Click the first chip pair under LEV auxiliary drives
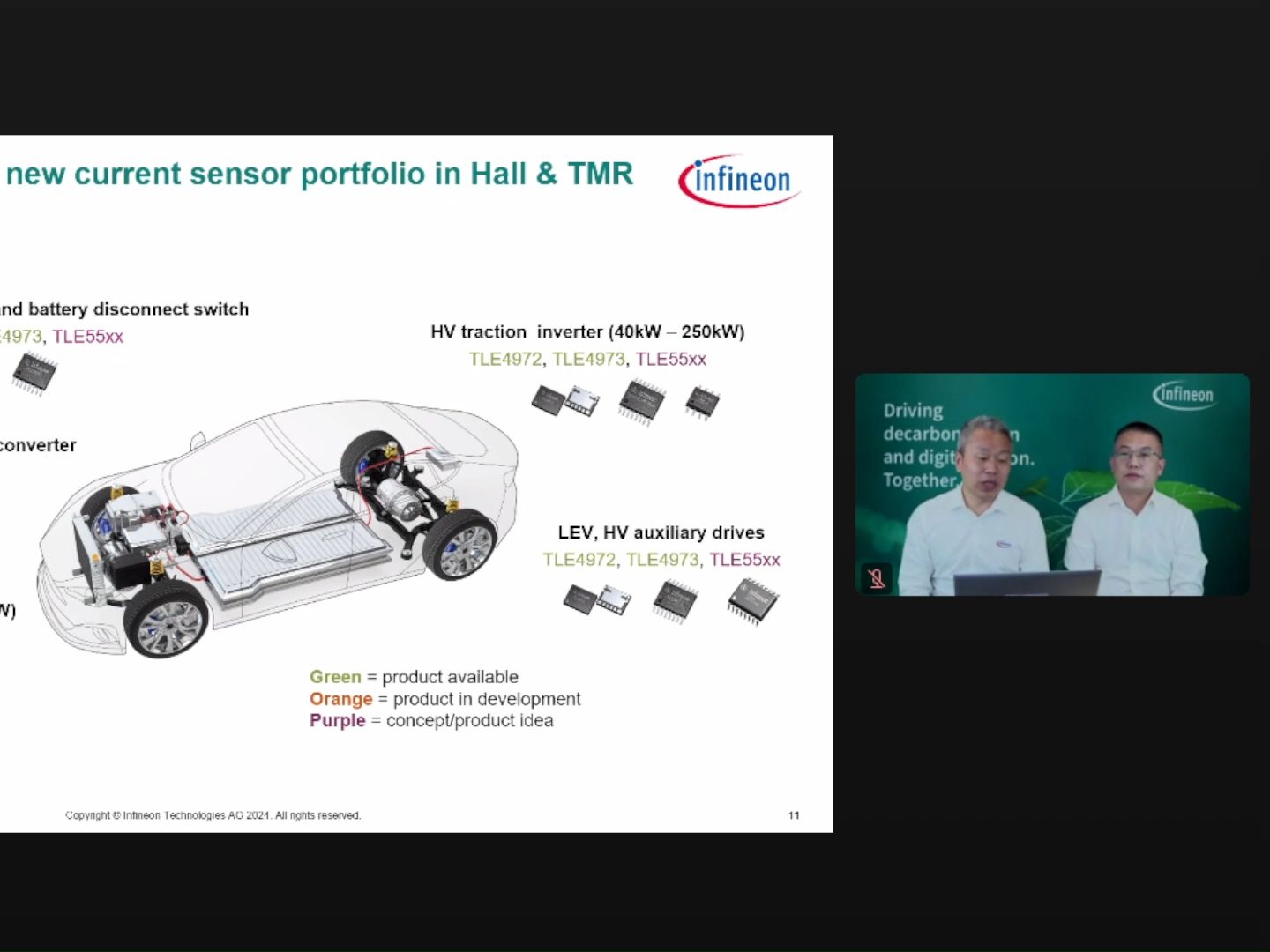 [597, 601]
